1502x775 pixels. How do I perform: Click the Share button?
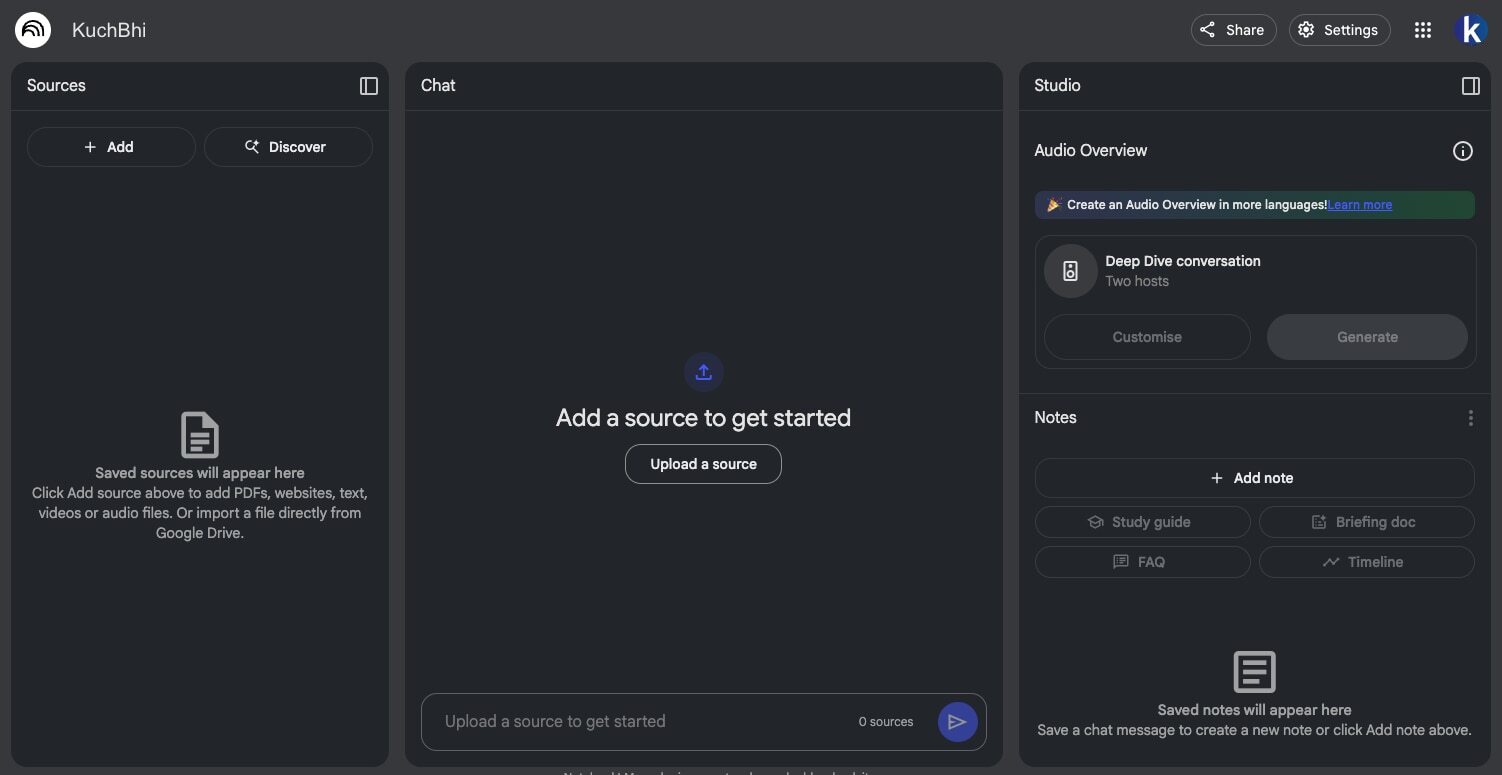pyautogui.click(x=1233, y=30)
